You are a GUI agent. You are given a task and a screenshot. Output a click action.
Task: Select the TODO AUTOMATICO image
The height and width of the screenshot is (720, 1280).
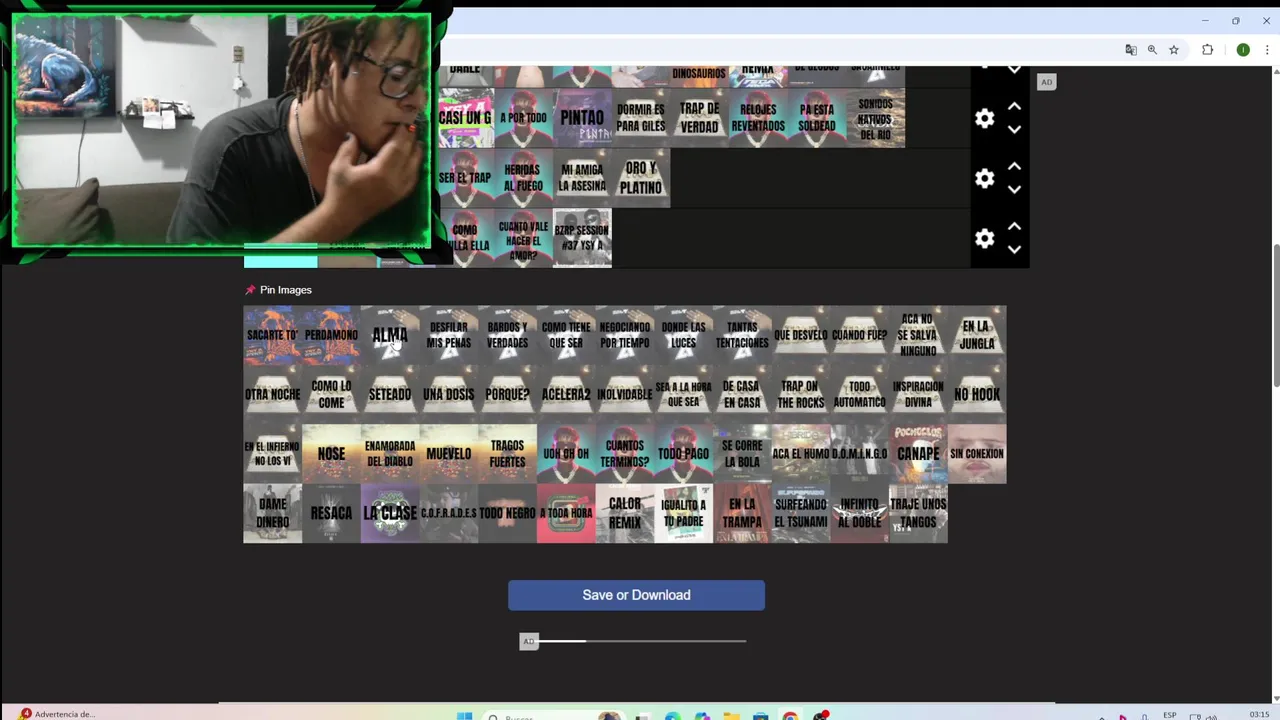coord(860,394)
